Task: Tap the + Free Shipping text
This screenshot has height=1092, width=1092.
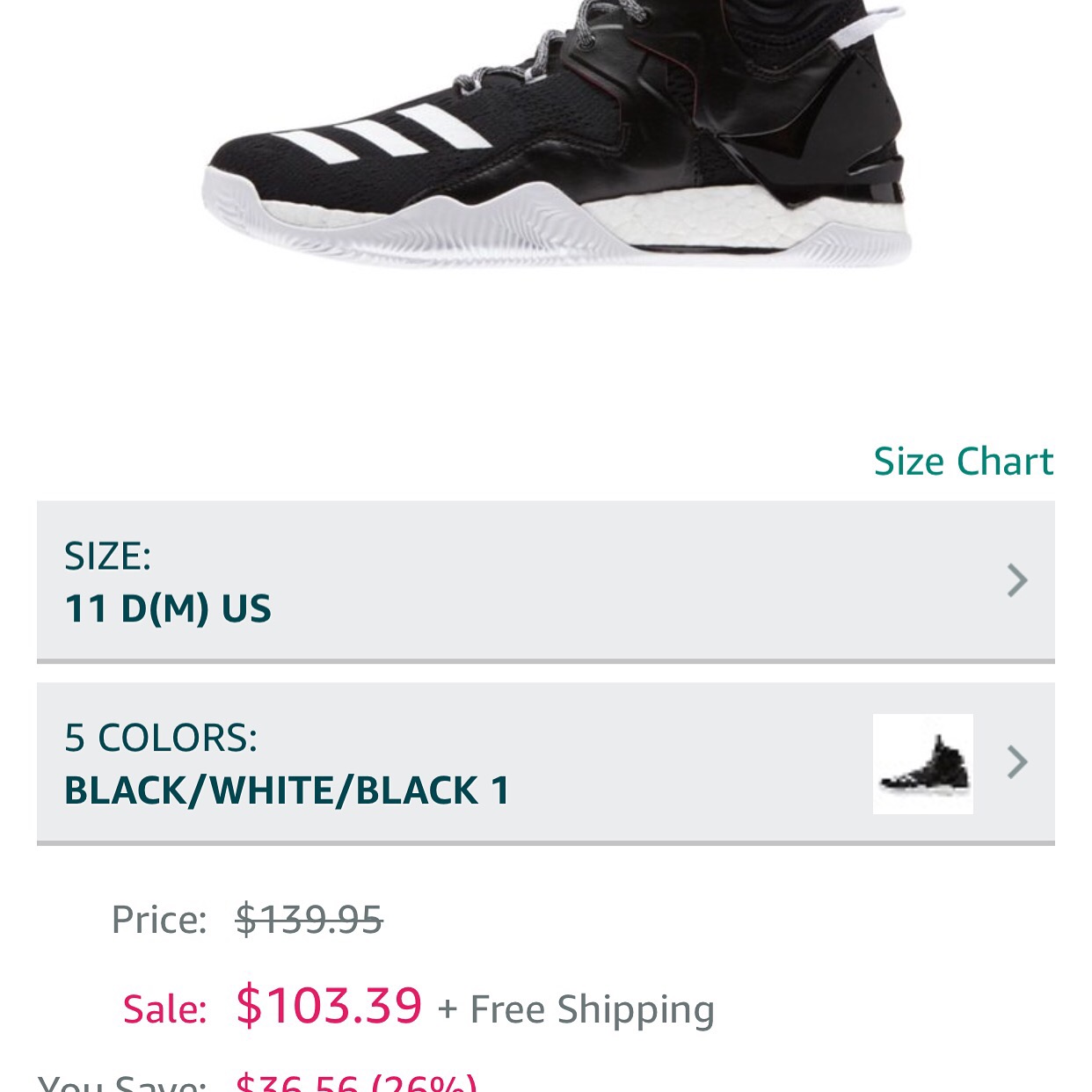Action: tap(576, 1009)
